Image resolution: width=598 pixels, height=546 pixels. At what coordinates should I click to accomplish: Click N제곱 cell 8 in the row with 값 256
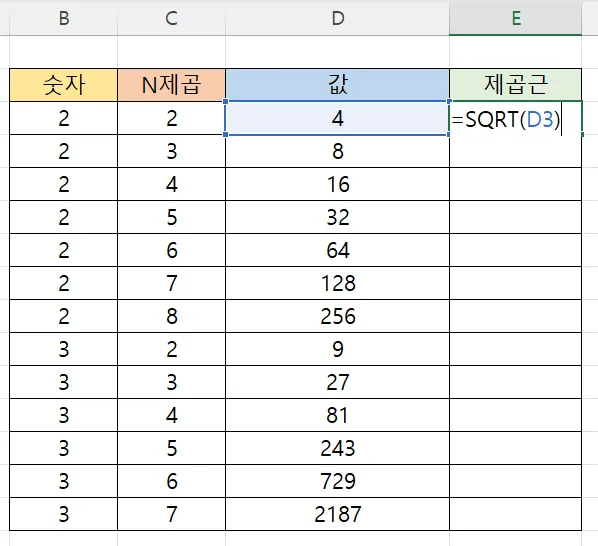pos(171,316)
